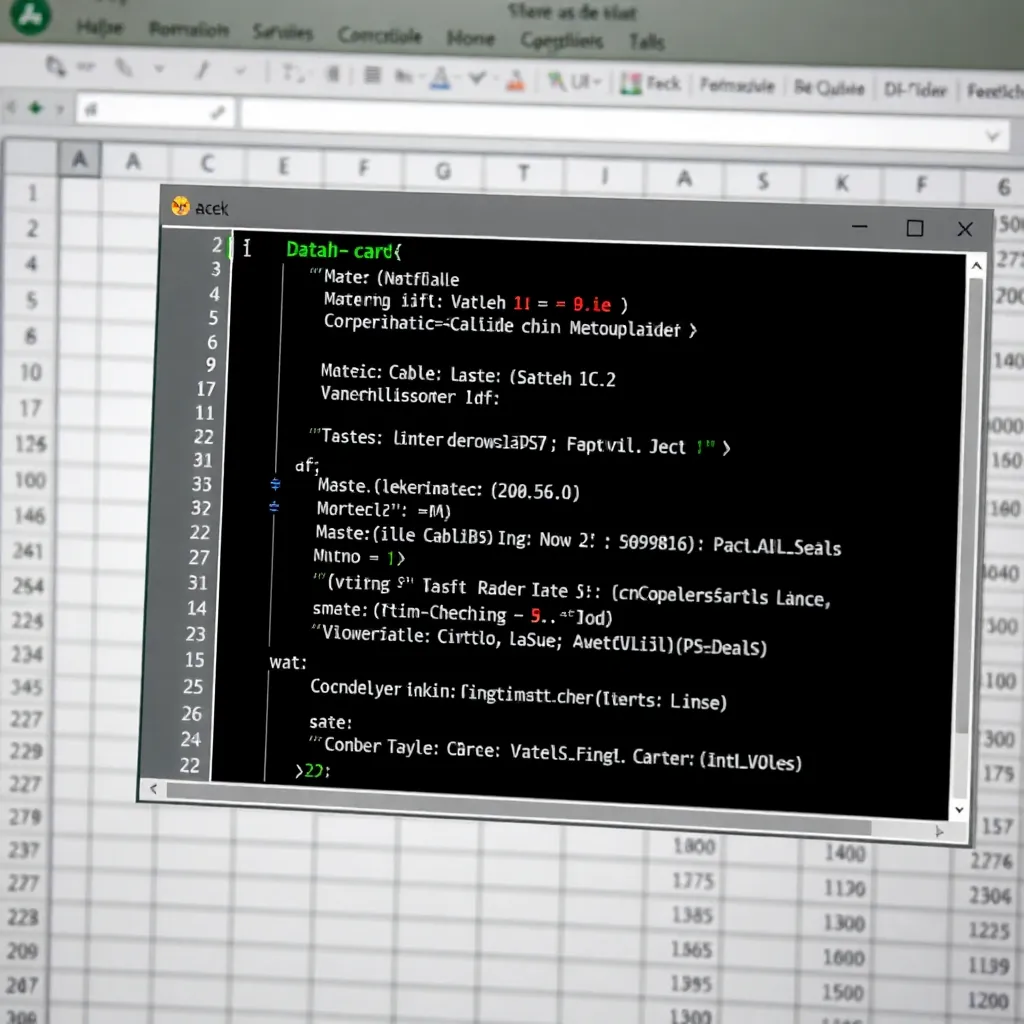Screen dimensions: 1024x1024
Task: Open the UI dropdown in the toolbar
Action: coord(581,83)
